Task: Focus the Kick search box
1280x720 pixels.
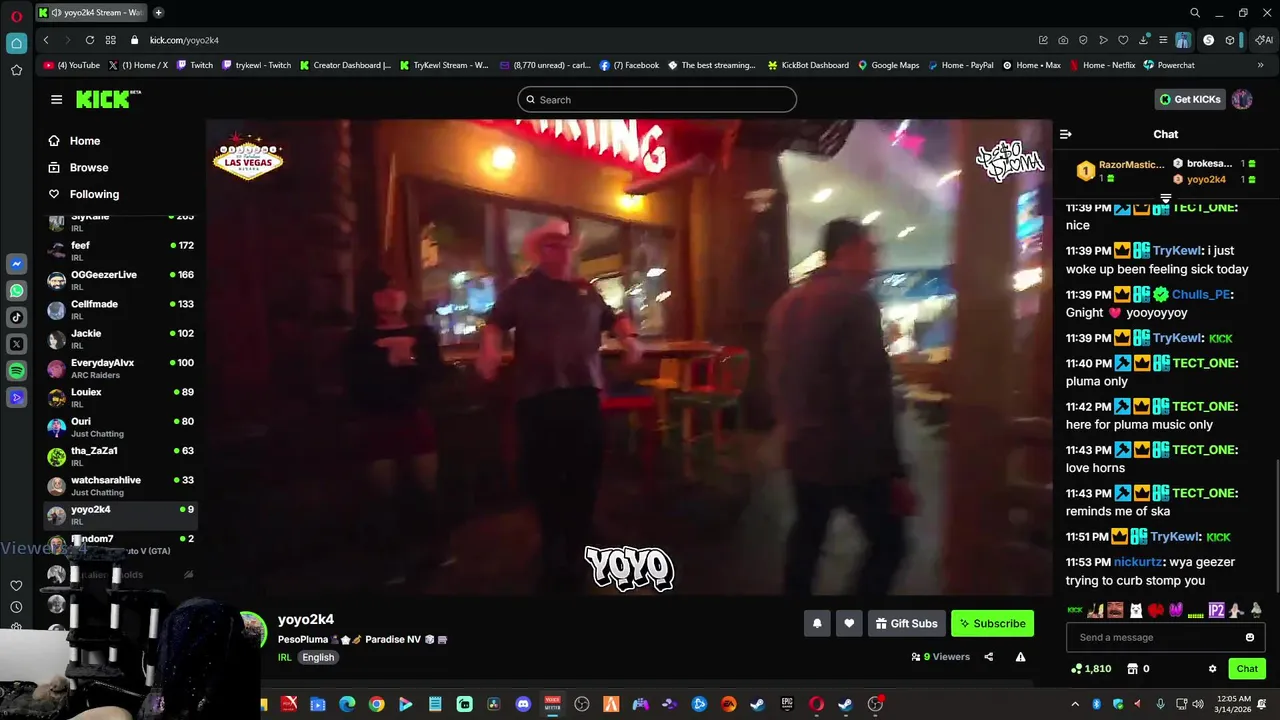Action: [x=657, y=99]
